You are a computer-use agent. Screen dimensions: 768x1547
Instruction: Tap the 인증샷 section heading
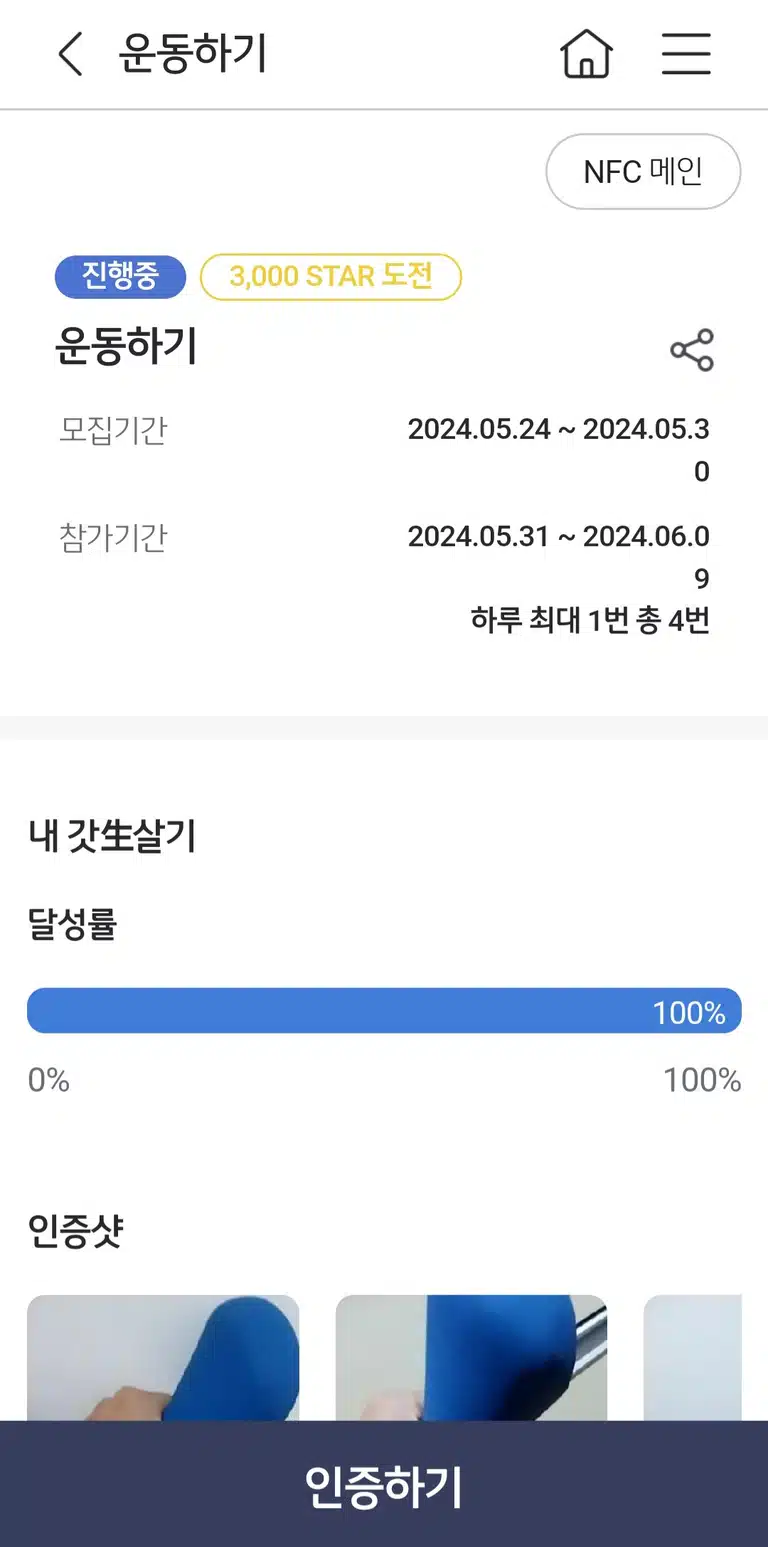click(75, 1231)
